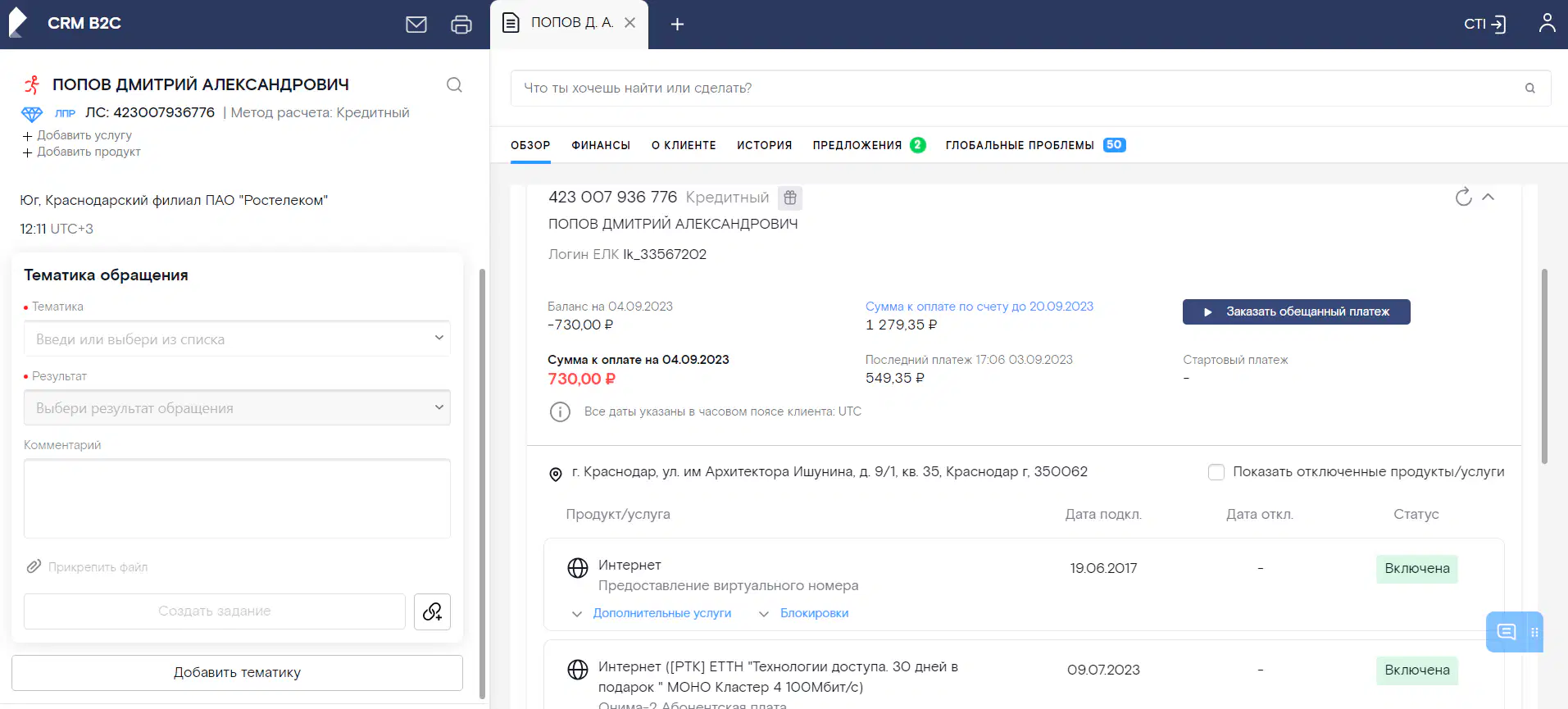The height and width of the screenshot is (709, 1568).
Task: Click the Краснодар address text
Action: [829, 472]
